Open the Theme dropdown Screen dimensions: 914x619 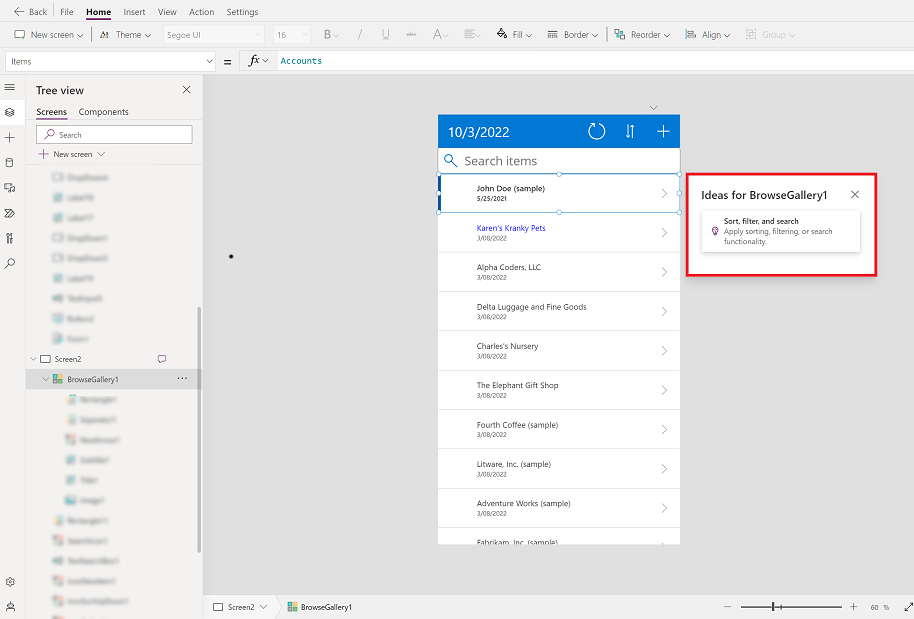(126, 35)
